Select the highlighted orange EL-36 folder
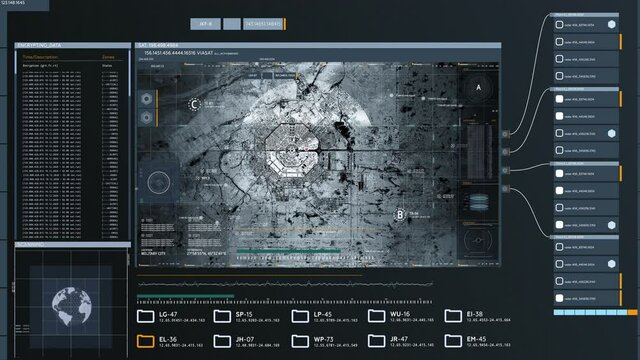 click(145, 341)
